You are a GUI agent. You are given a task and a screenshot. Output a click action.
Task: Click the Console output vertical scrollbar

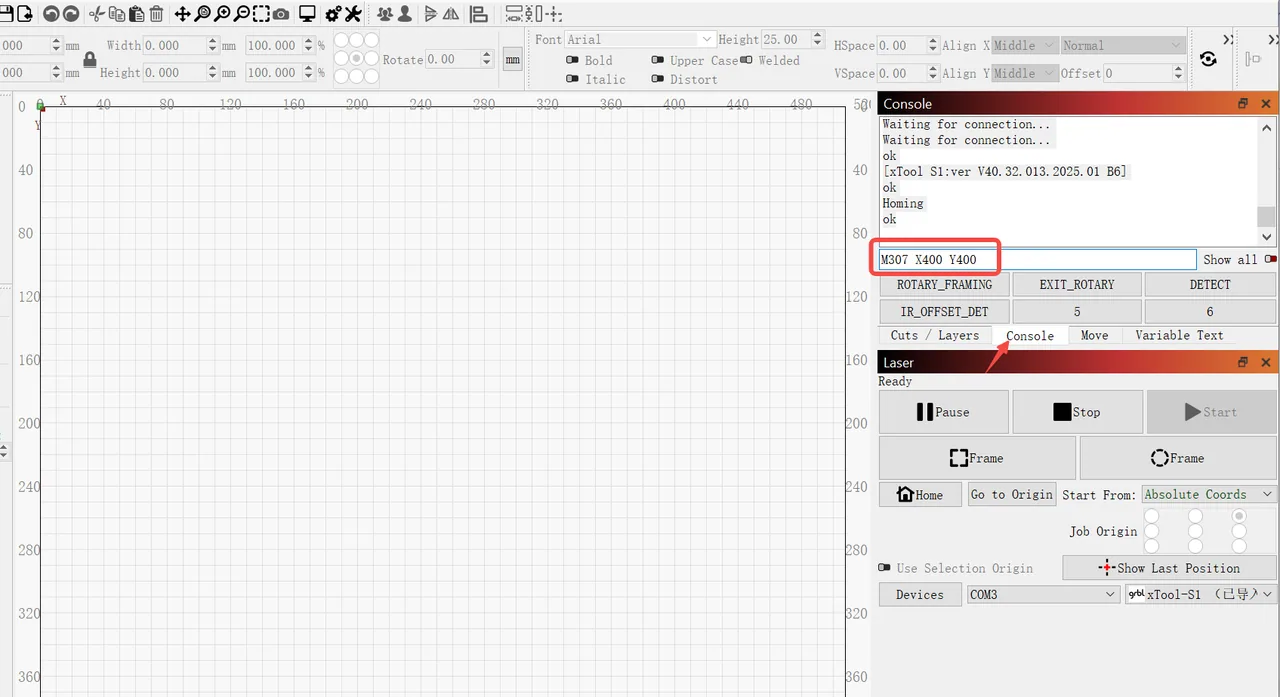click(x=1267, y=181)
